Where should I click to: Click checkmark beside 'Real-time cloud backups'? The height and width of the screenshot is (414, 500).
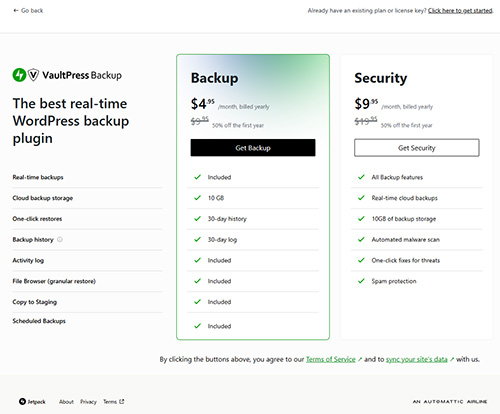tap(361, 198)
